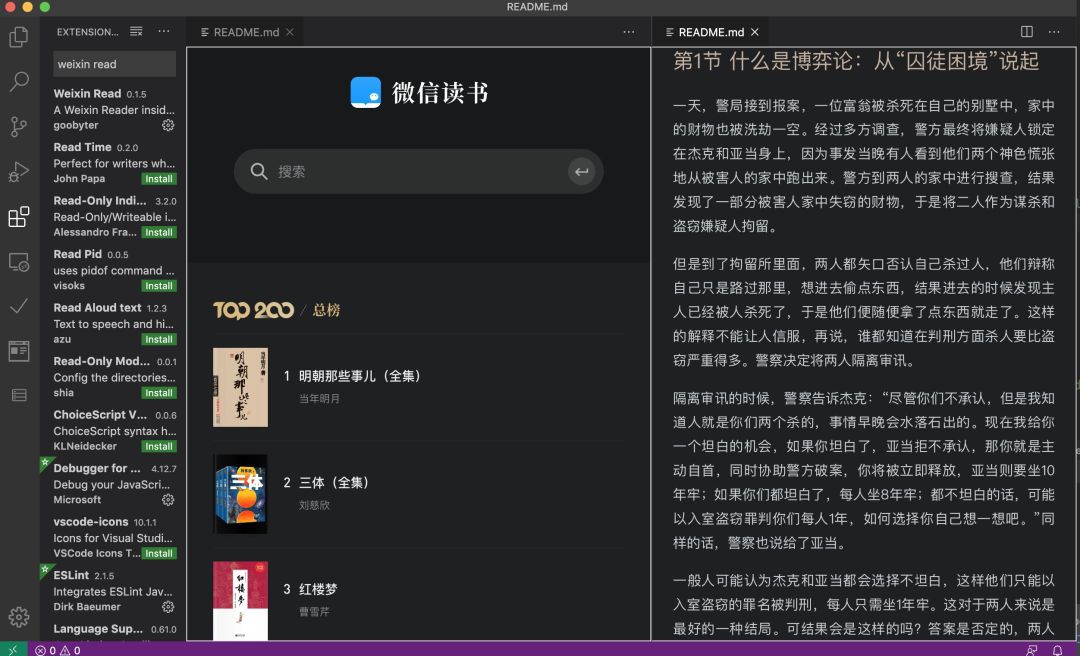The image size is (1080, 656).
Task: Open the Run and Debug view
Action: [18, 171]
